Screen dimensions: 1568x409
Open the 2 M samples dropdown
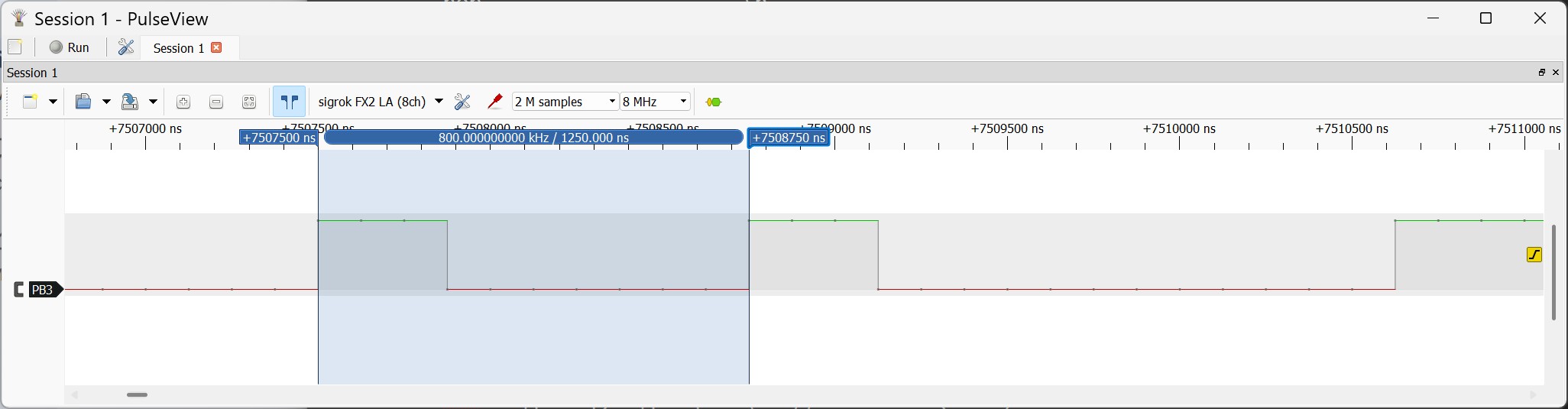tap(565, 102)
